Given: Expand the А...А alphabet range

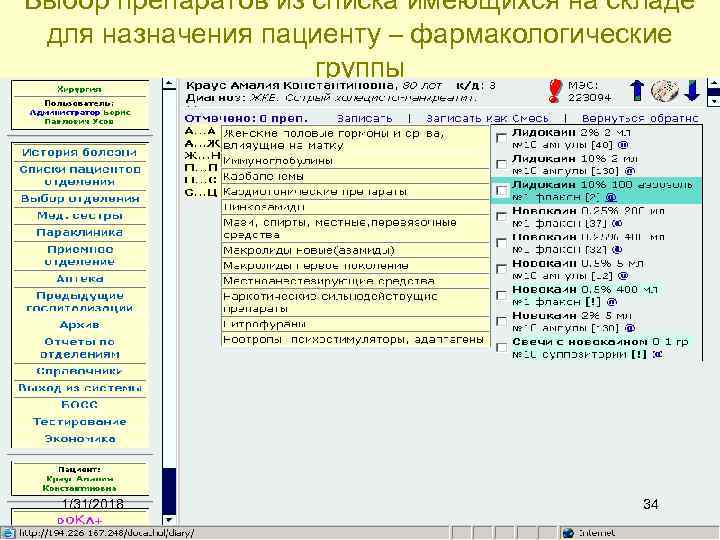Looking at the screenshot, I should pyautogui.click(x=200, y=132).
